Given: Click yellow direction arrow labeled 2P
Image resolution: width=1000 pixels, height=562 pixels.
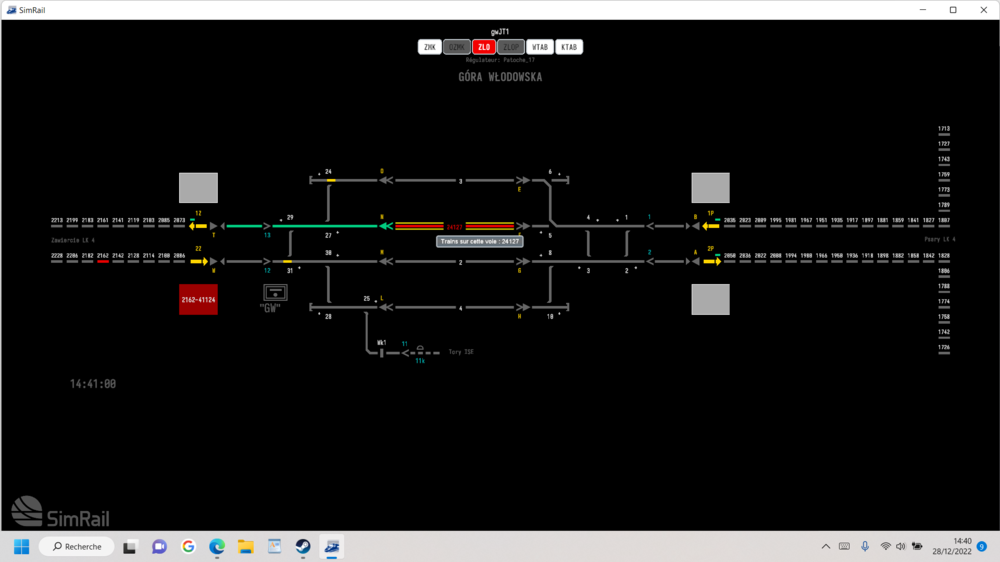Looking at the screenshot, I should pos(711,262).
